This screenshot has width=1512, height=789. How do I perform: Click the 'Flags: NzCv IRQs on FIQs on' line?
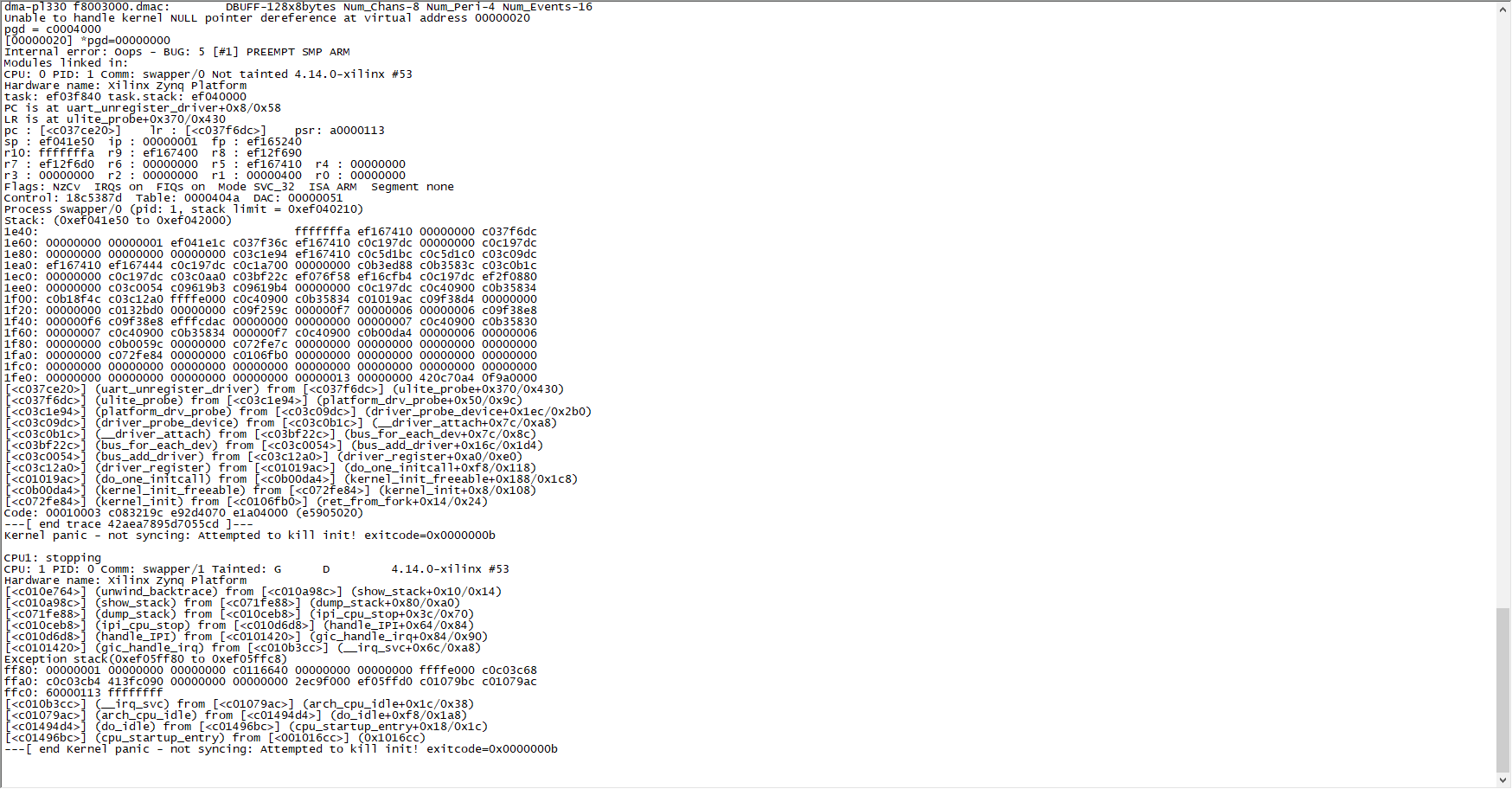tap(229, 187)
